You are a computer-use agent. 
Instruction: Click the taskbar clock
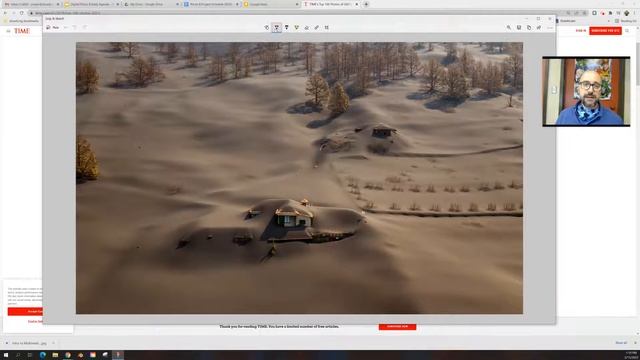point(631,355)
